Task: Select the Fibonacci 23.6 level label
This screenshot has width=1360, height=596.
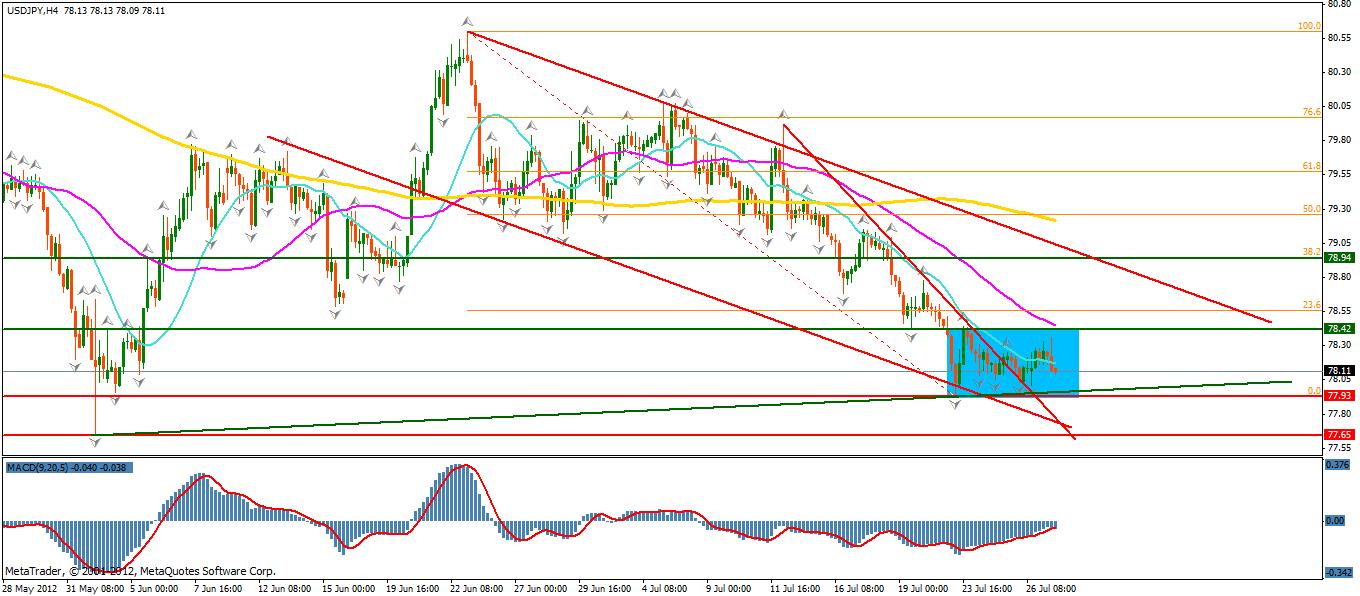Action: pyautogui.click(x=1312, y=305)
